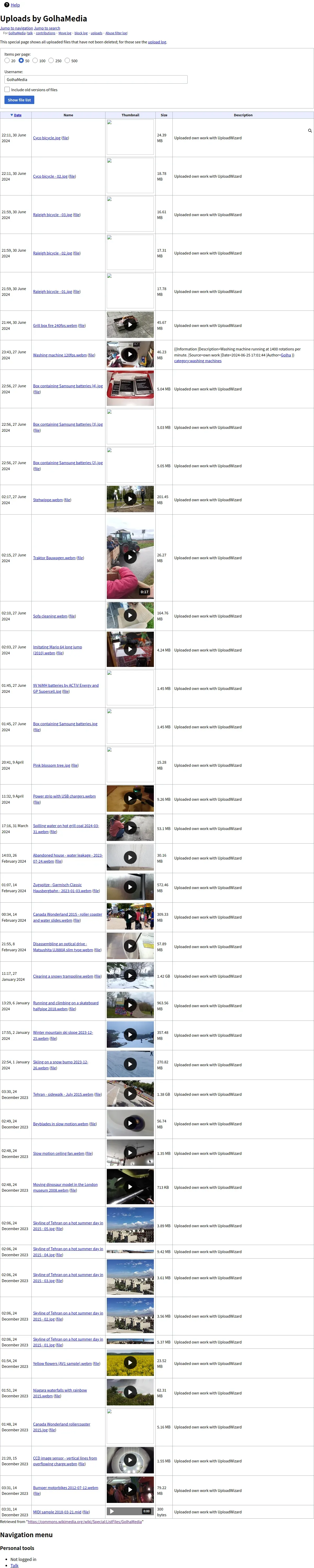Play the Moving dinosaur model video

130,1187
